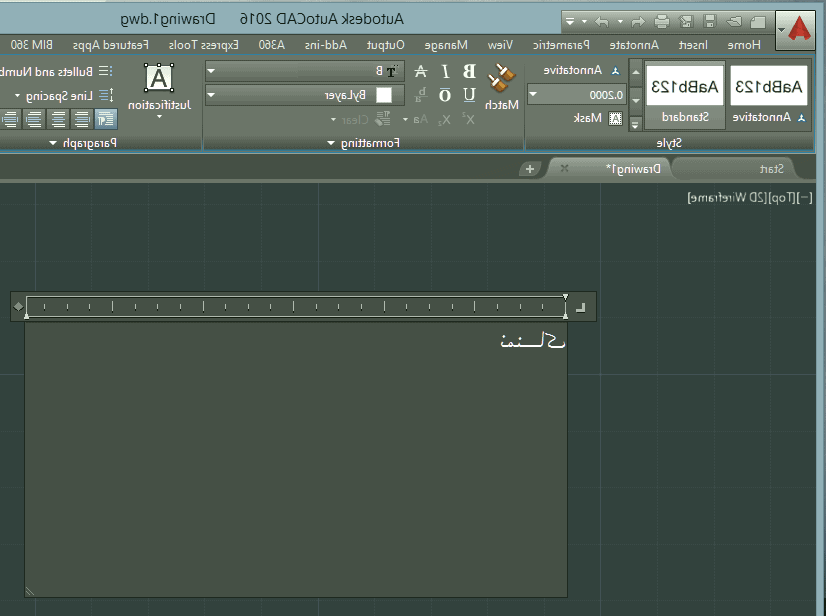Click the Stack fraction icon
Viewport: 826px width, 616px height.
421,95
